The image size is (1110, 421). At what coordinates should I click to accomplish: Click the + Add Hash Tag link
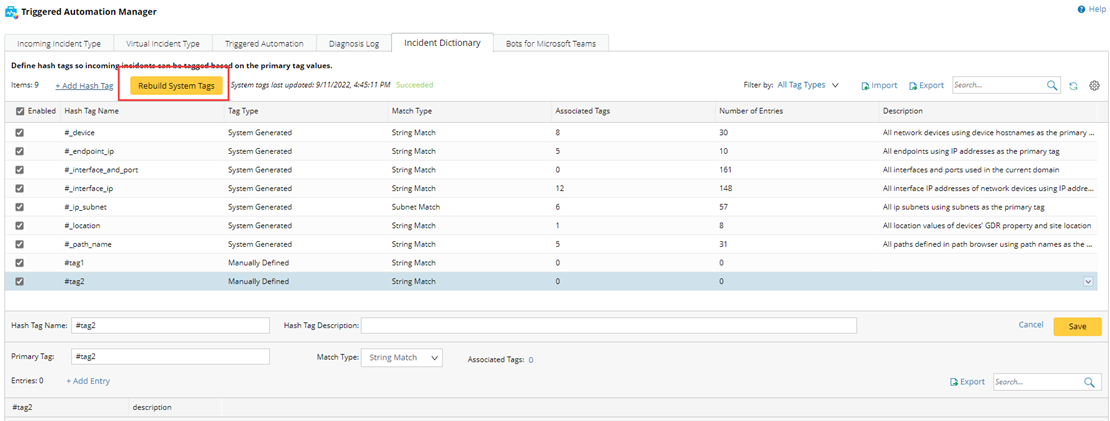tap(84, 86)
